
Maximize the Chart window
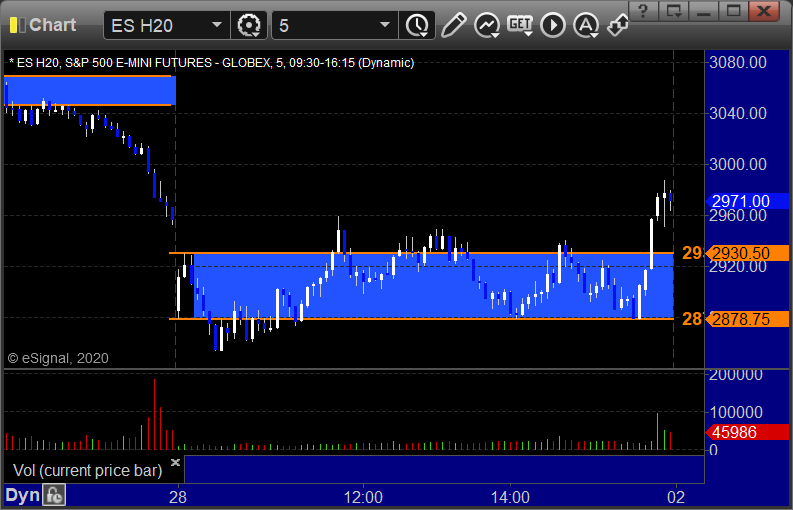tap(733, 11)
